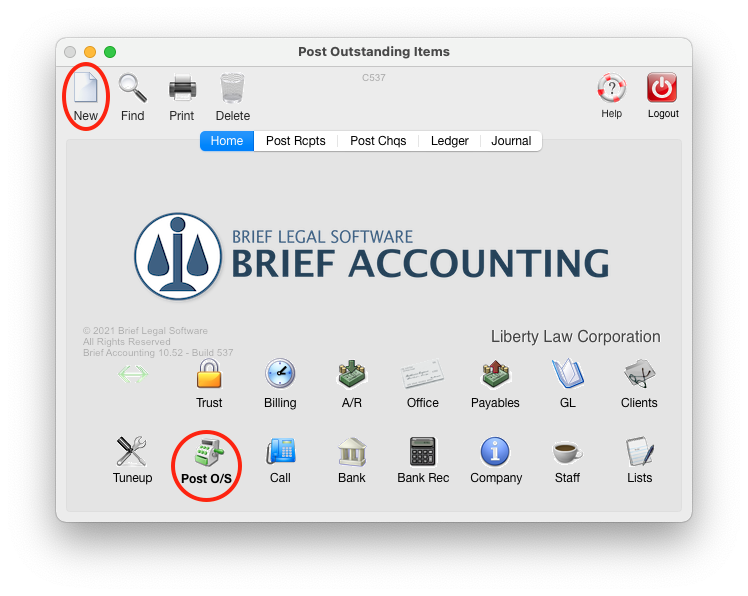The height and width of the screenshot is (596, 748).
Task: Click the Print printer icon
Action: (182, 88)
